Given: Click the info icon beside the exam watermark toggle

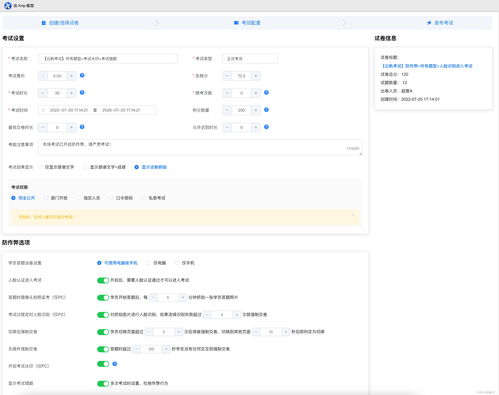Looking at the screenshot, I should point(115,364).
